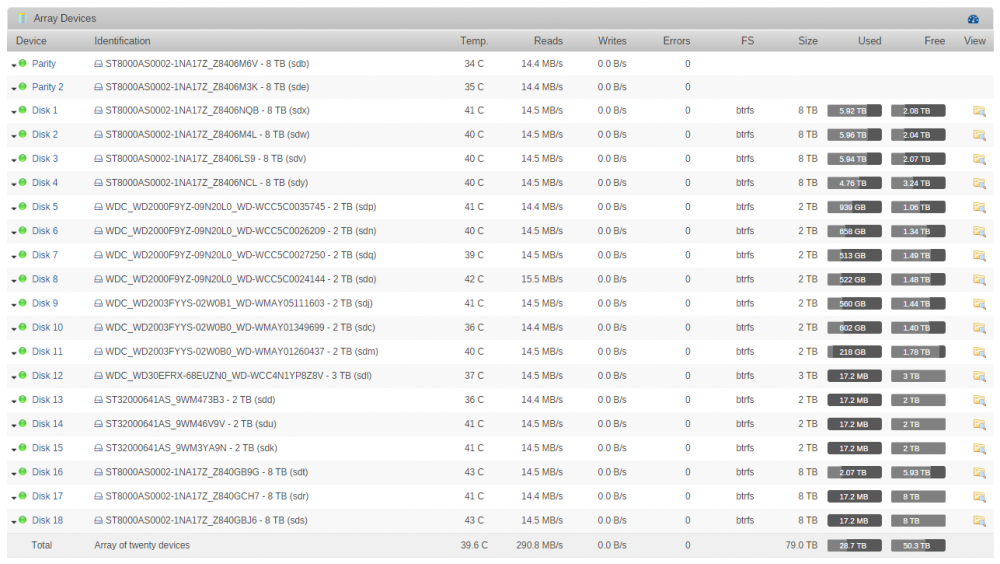The width and height of the screenshot is (1000, 564).
Task: Browse Disk 9 contents via folder icon
Action: 979,304
